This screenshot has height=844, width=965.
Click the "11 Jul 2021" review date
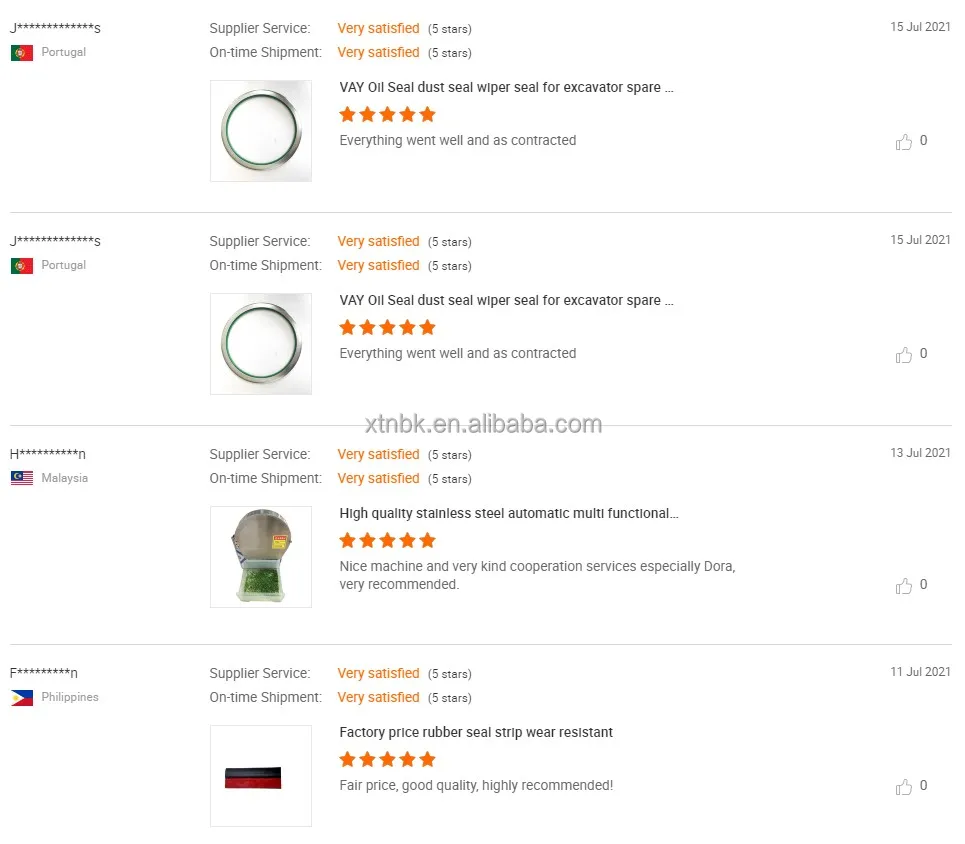920,672
